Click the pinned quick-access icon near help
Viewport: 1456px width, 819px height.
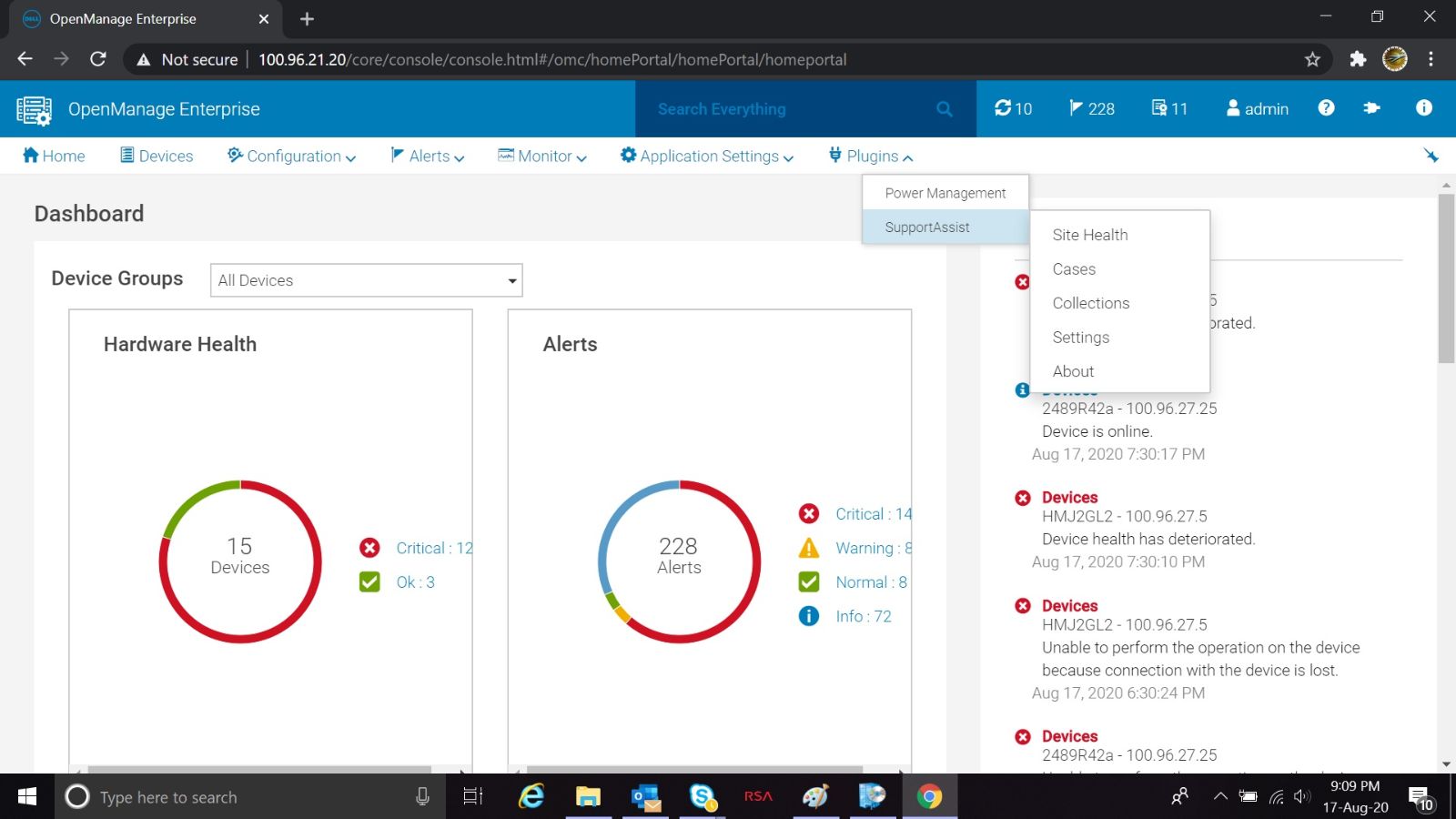point(1373,108)
